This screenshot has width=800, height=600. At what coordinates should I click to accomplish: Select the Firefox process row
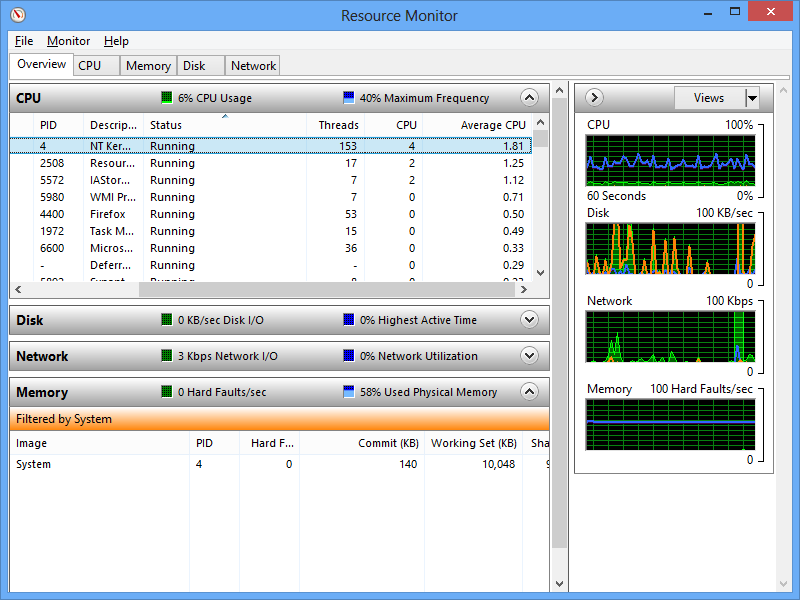coord(270,214)
